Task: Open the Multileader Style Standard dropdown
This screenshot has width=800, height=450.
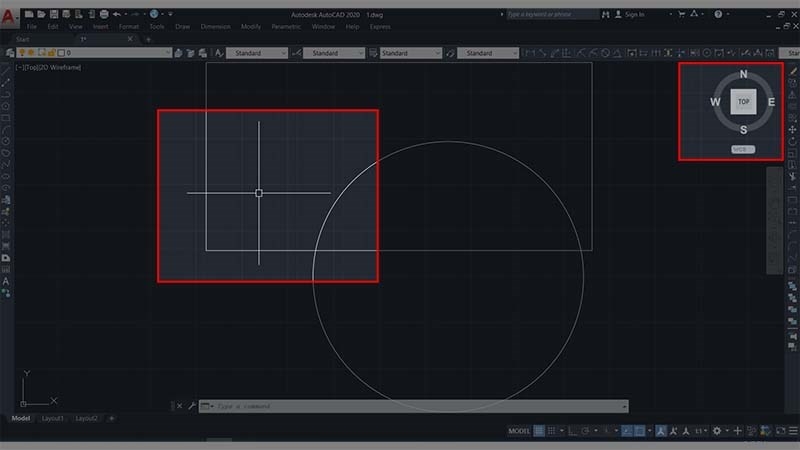Action: point(488,53)
